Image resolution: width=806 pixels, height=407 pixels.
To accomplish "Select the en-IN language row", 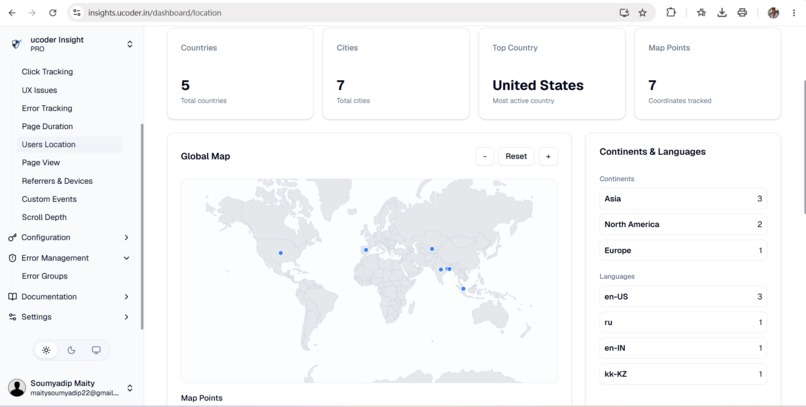I will [683, 348].
